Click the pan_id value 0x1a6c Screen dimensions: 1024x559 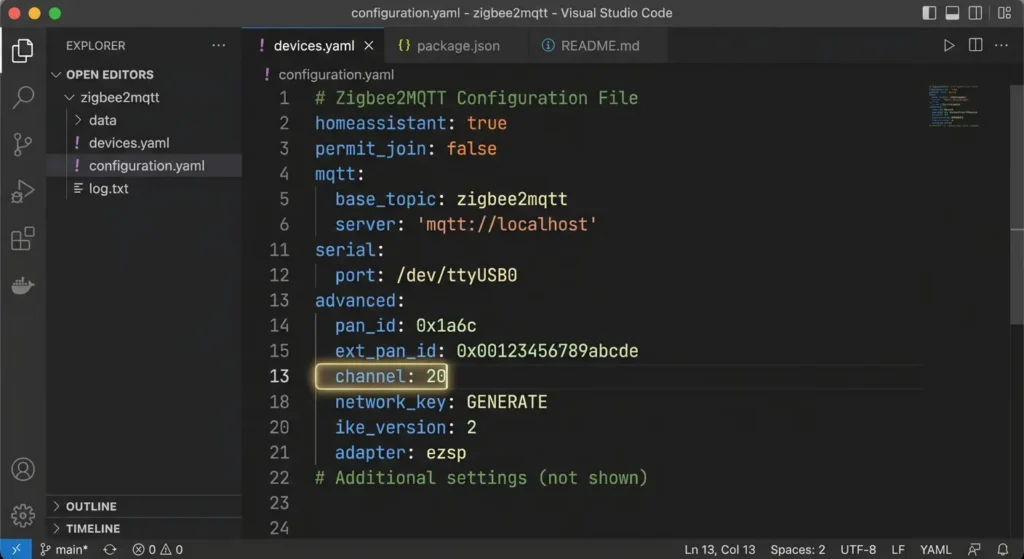click(446, 326)
